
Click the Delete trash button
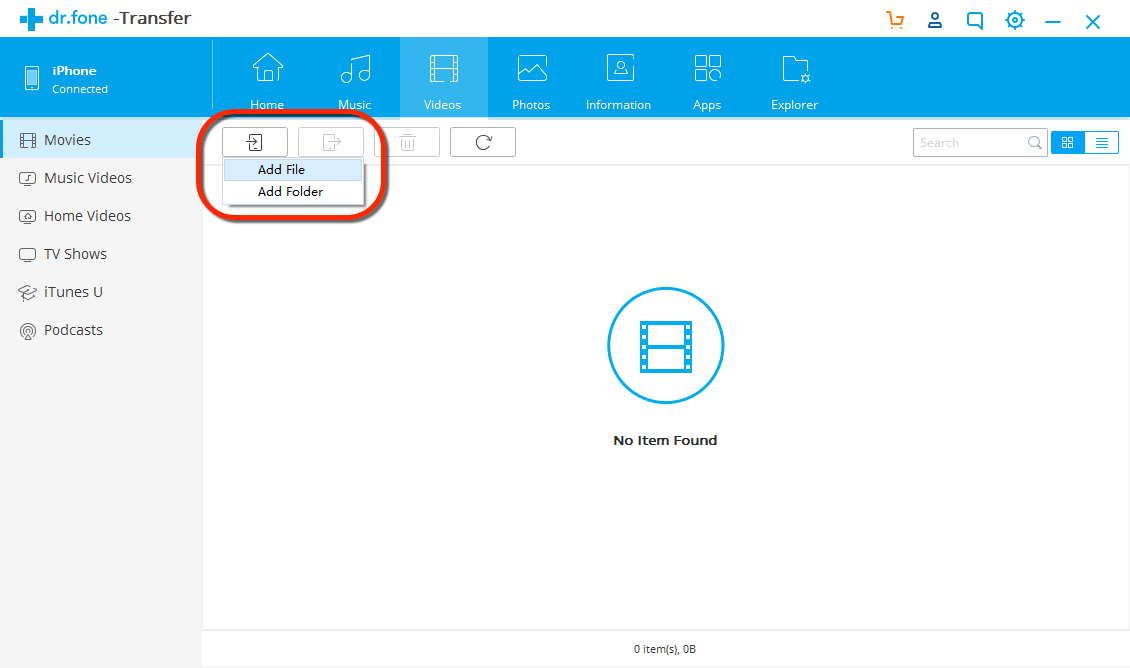(x=407, y=142)
